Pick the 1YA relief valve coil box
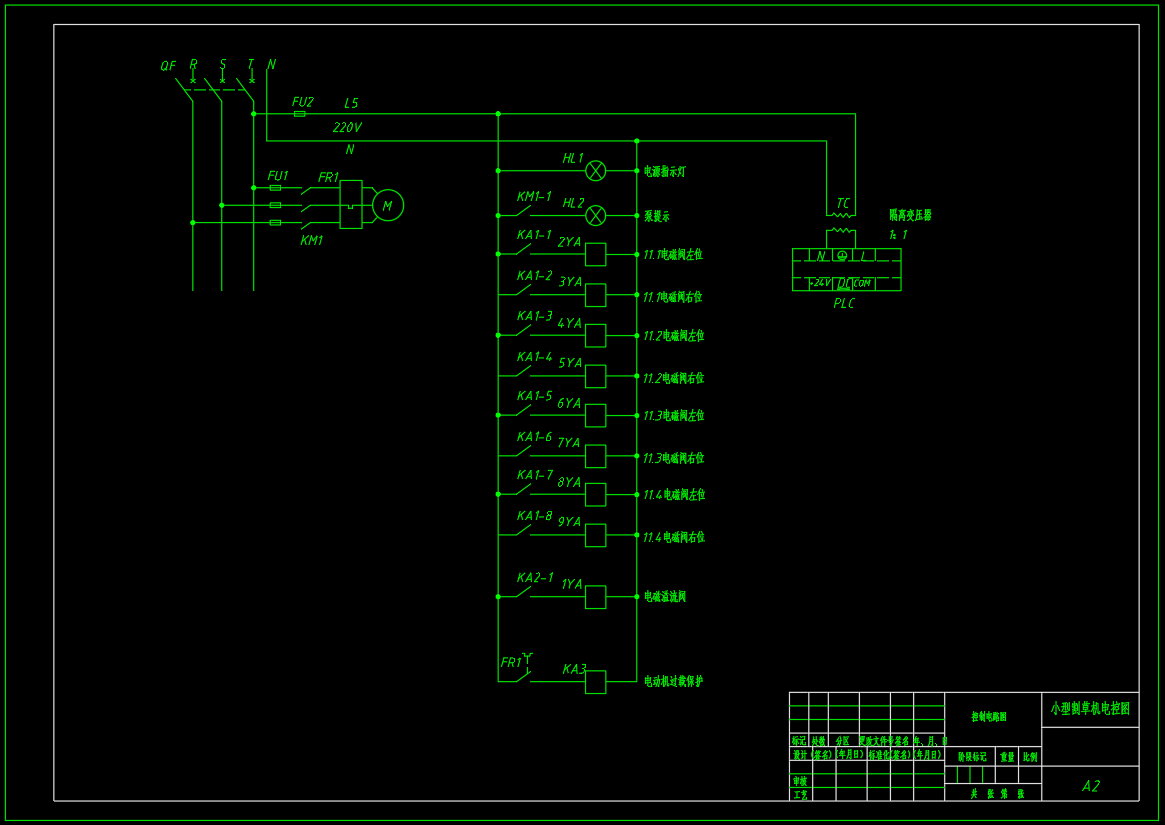 tap(595, 597)
